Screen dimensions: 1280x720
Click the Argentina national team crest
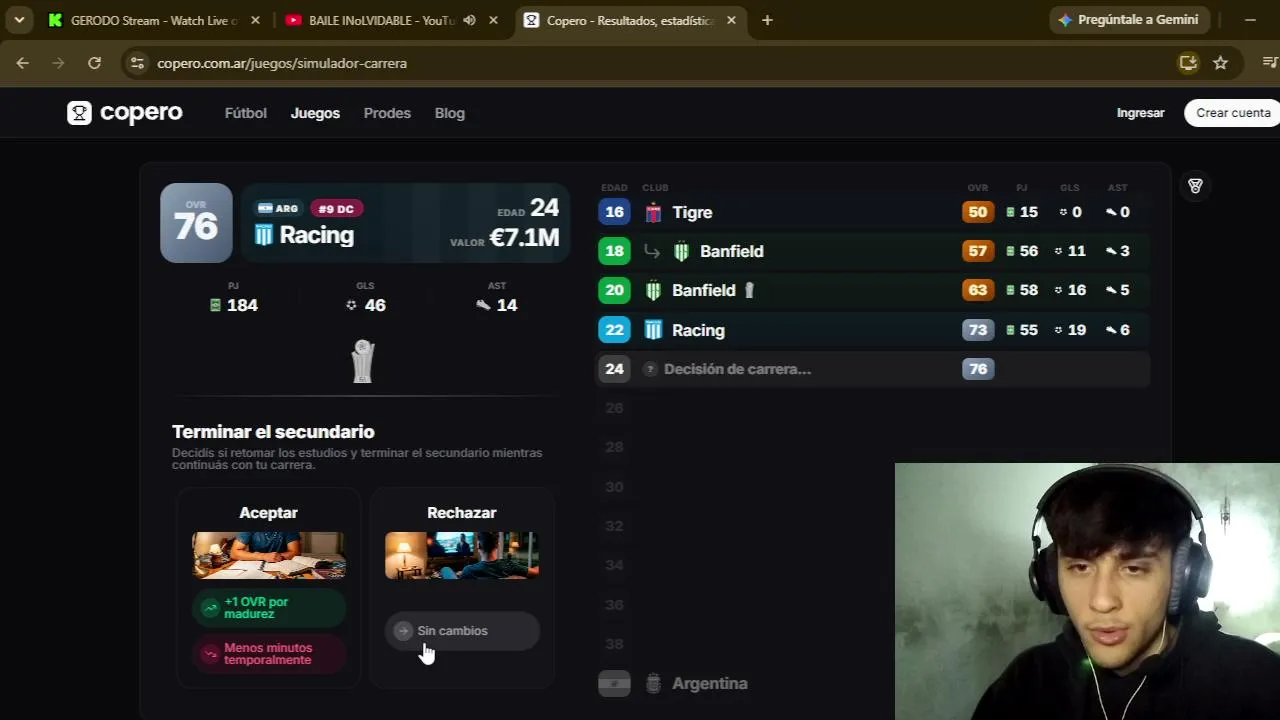pos(653,684)
